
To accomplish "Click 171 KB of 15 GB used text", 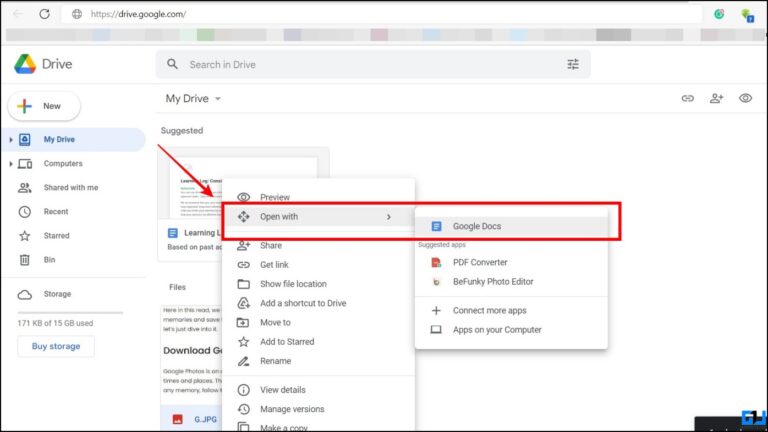I will (x=55, y=323).
